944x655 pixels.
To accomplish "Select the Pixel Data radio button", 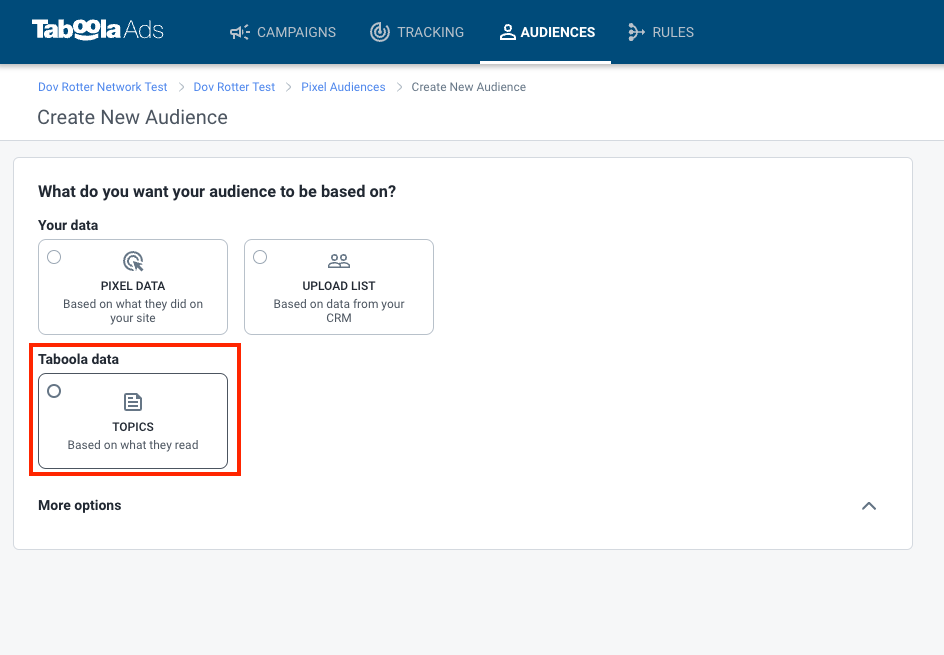I will pyautogui.click(x=54, y=257).
